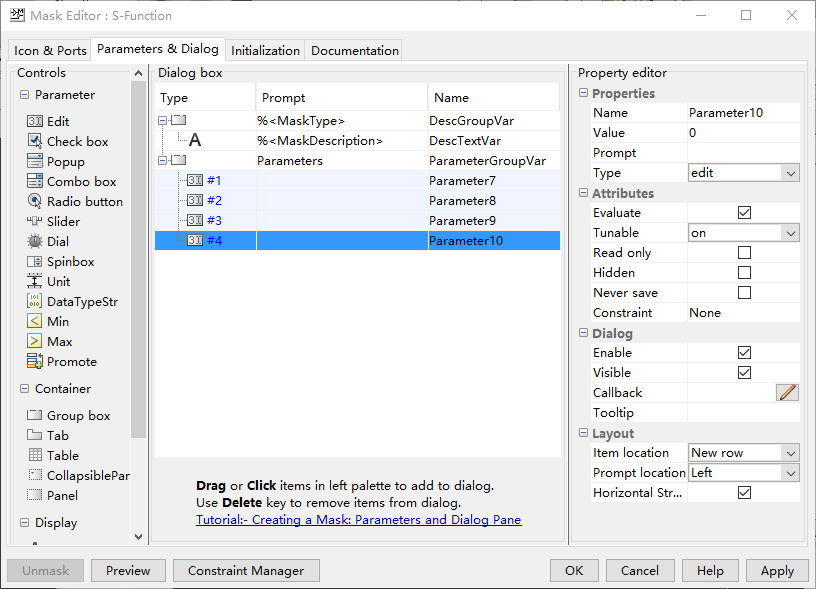Click the Name field showing Parameter10
Image resolution: width=816 pixels, height=589 pixels.
pos(744,112)
